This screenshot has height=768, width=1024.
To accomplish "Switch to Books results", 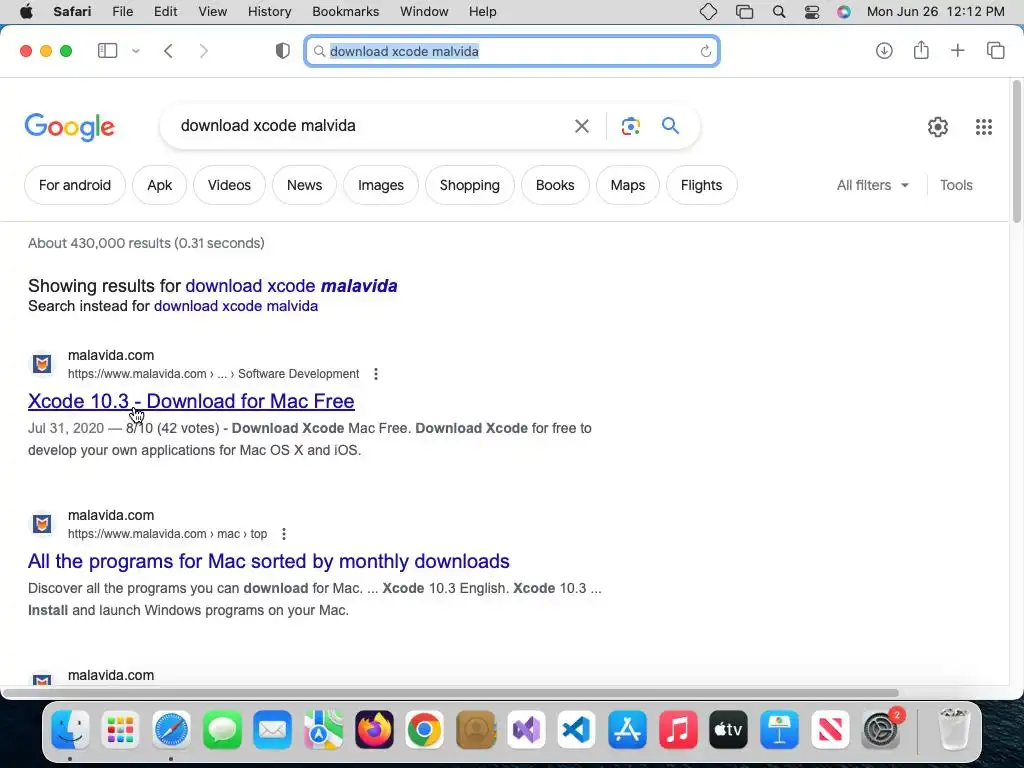I will tap(555, 185).
